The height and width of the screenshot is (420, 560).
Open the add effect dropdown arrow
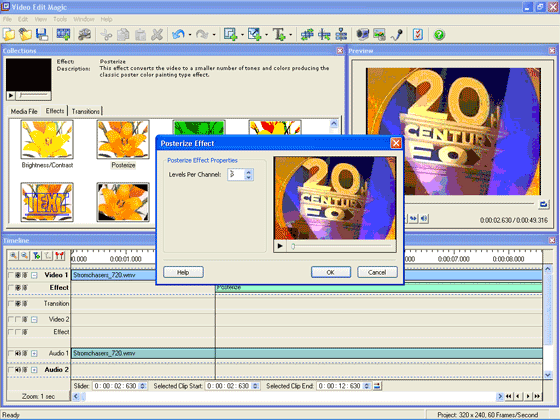click(266, 35)
